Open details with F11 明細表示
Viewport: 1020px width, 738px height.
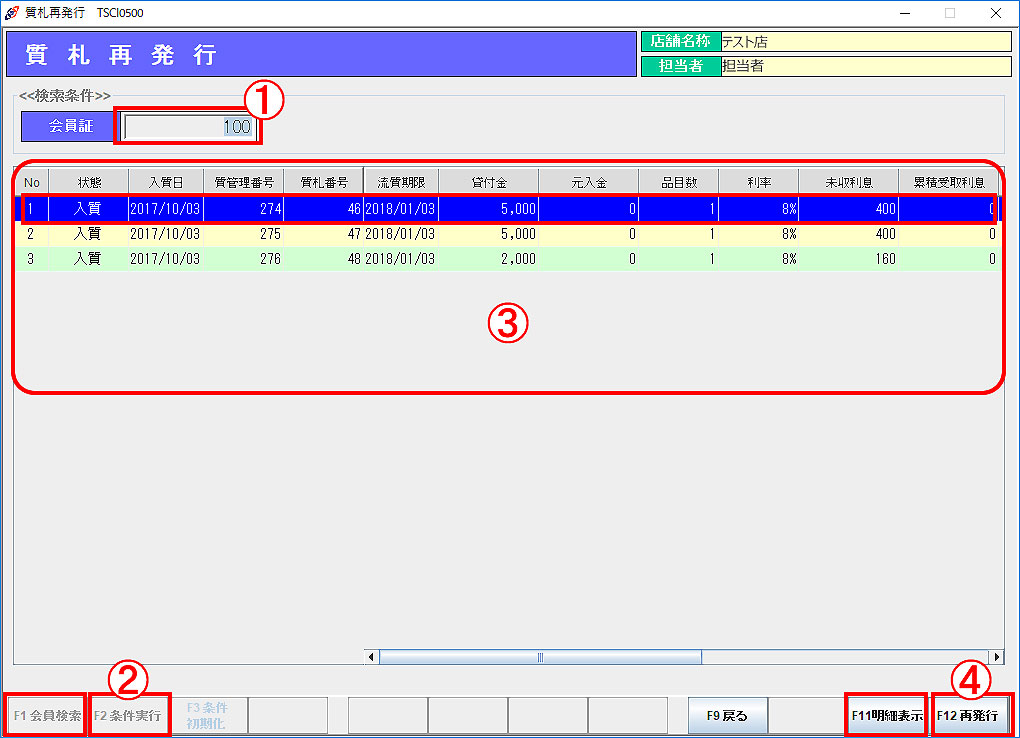(x=886, y=716)
